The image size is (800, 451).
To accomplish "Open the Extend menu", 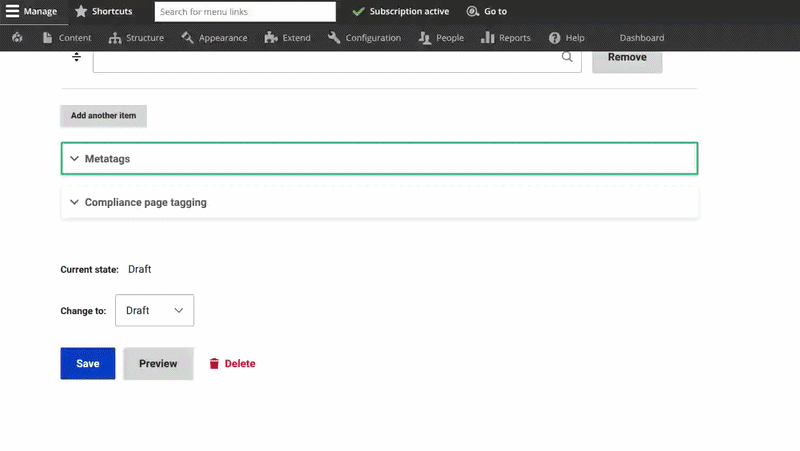I will pos(296,38).
